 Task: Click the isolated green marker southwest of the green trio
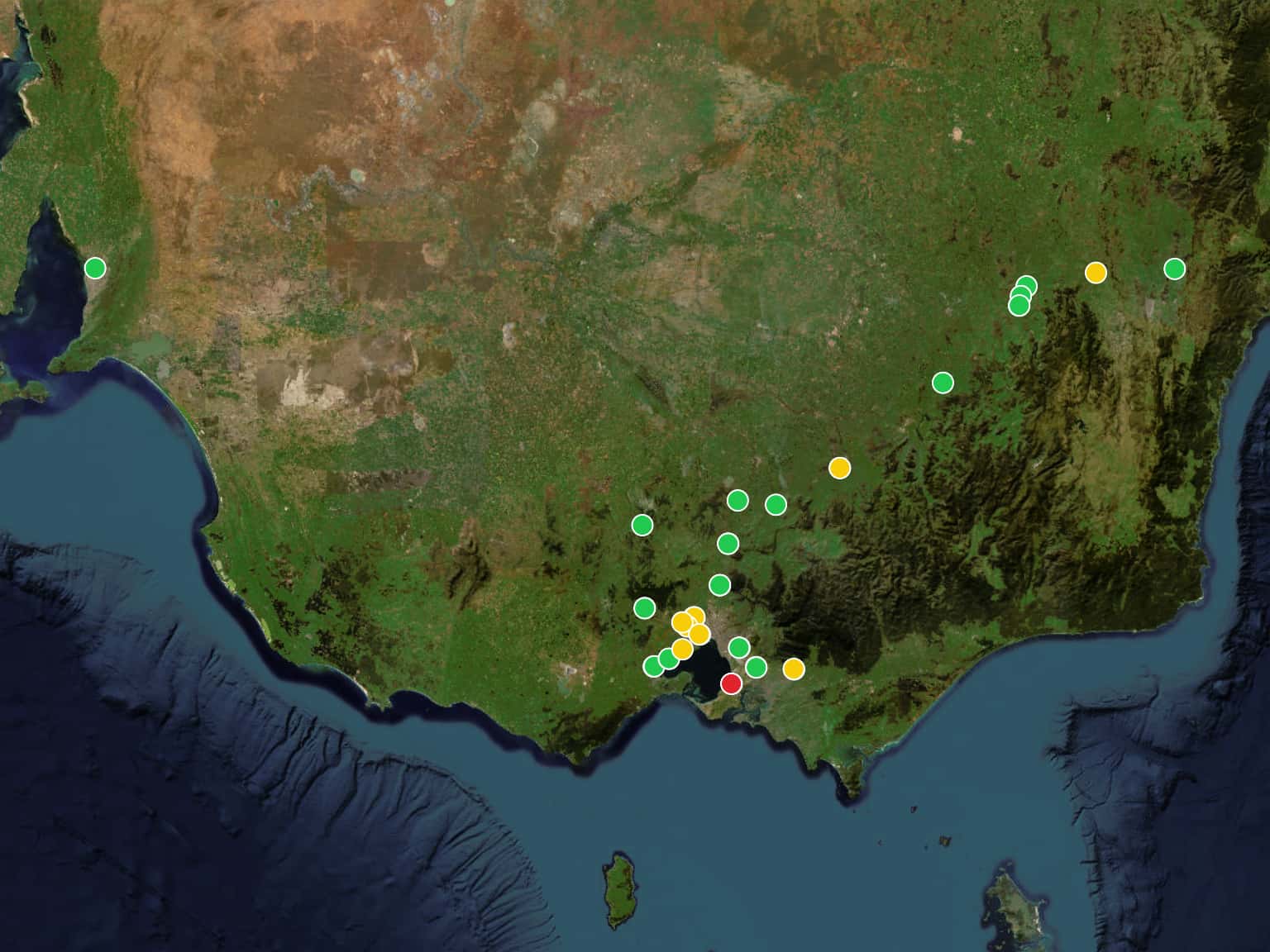[943, 383]
